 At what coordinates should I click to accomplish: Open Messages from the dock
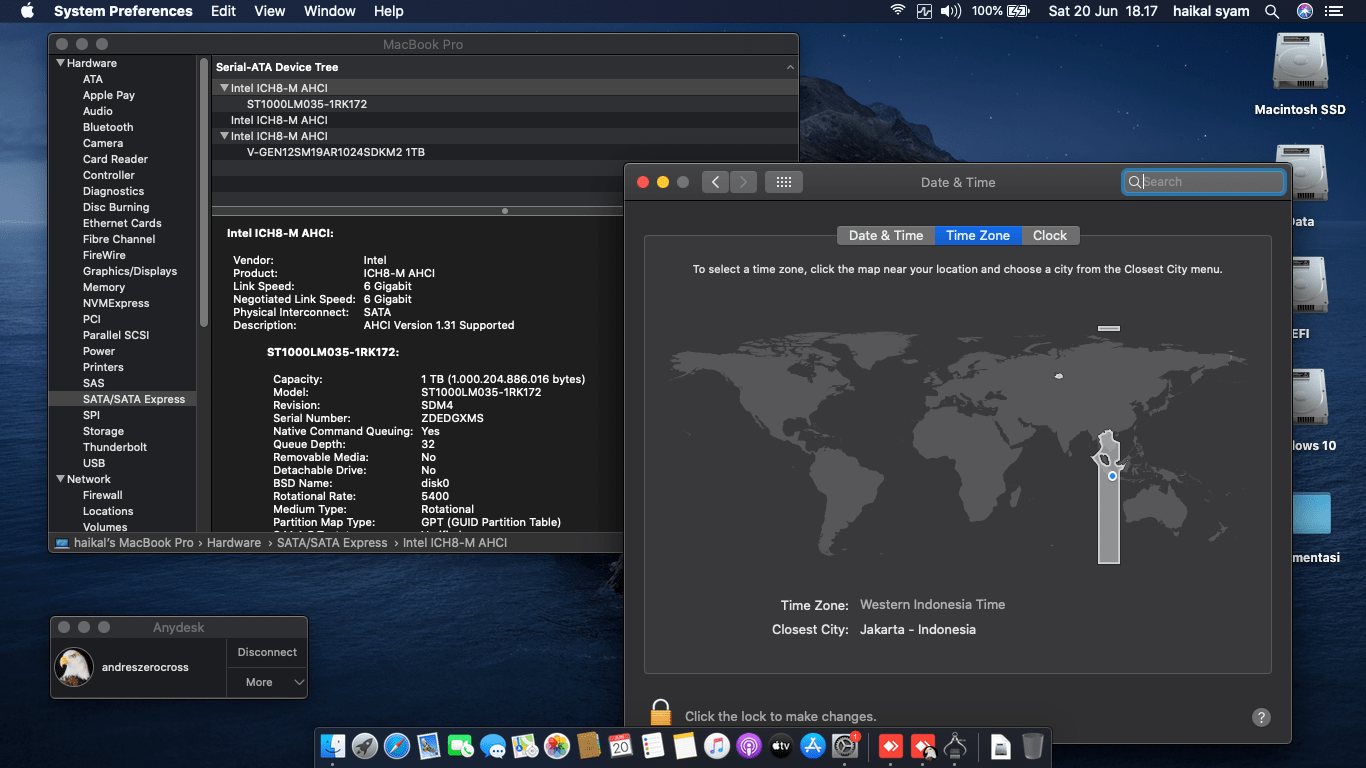493,746
